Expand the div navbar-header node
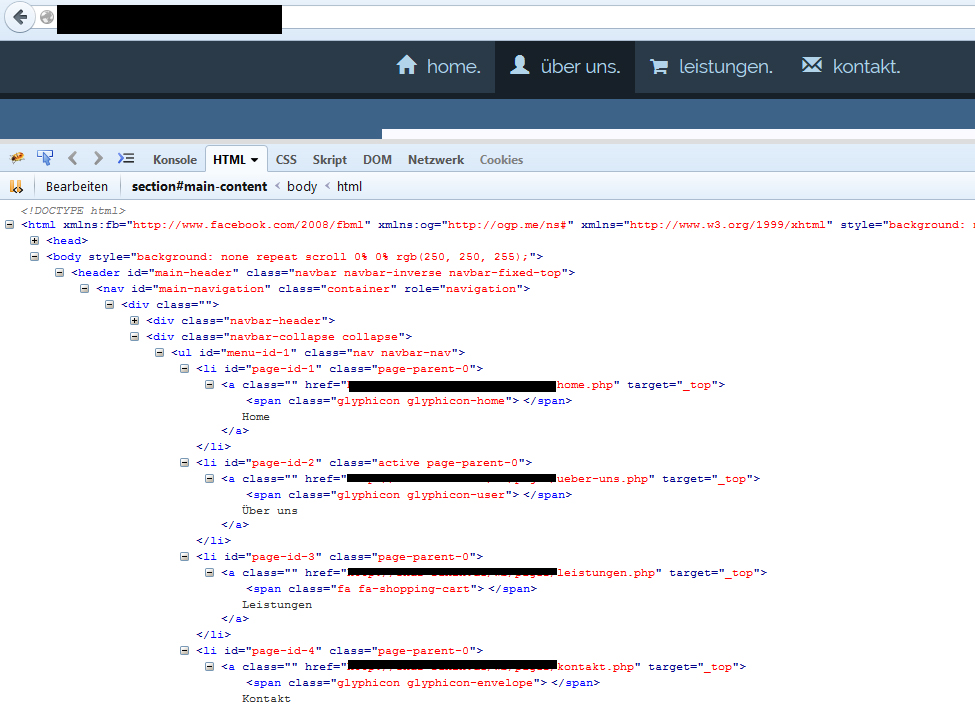 pyautogui.click(x=135, y=320)
